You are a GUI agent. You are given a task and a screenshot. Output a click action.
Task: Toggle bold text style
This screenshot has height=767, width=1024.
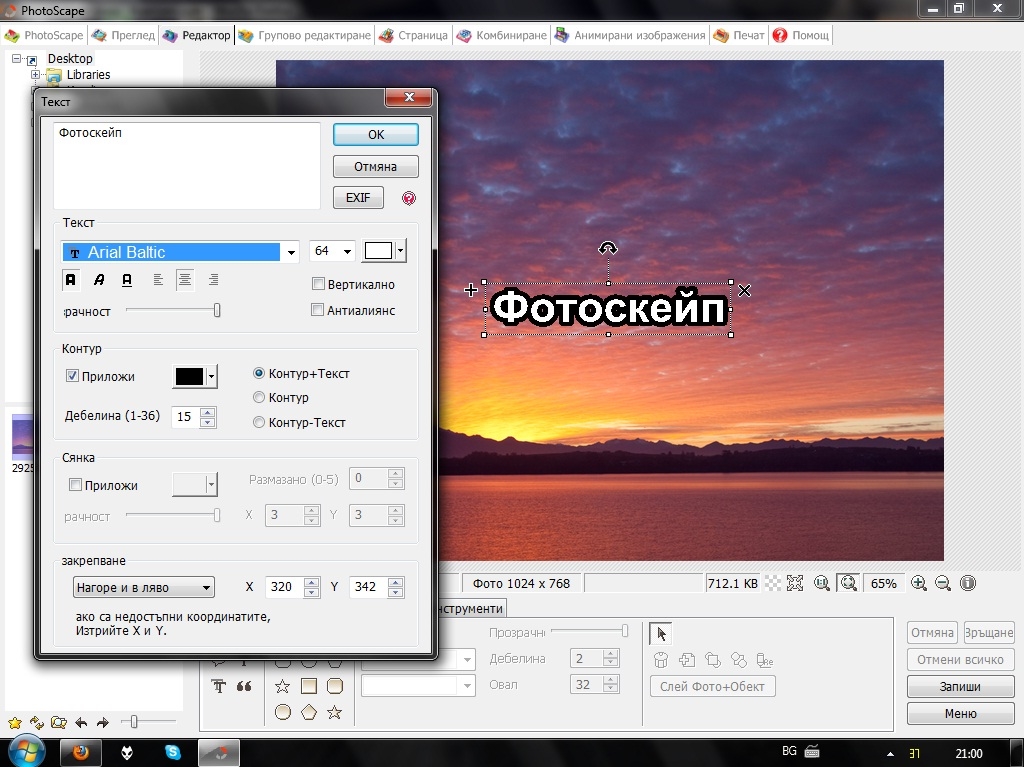71,280
